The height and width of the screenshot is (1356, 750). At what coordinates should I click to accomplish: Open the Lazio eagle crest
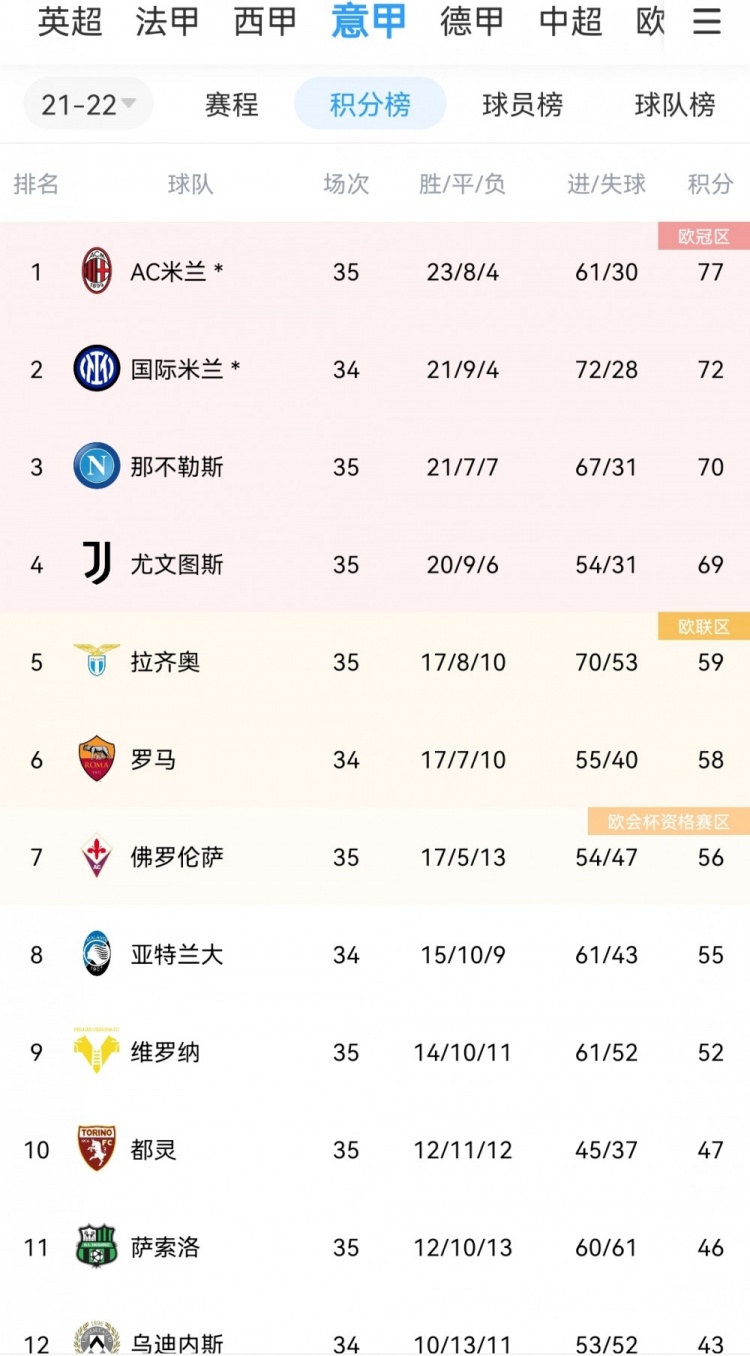click(97, 660)
